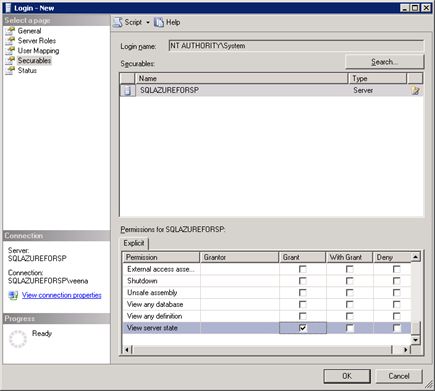
Task: Uncheck Grant for View server state
Action: 303,328
